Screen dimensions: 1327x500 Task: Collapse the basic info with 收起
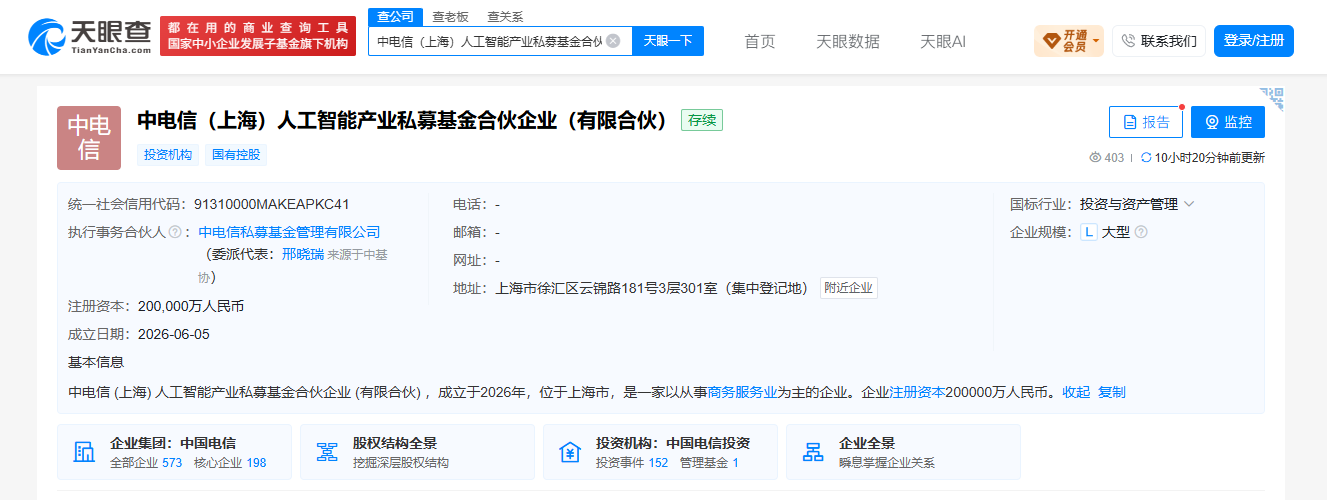(x=1076, y=392)
